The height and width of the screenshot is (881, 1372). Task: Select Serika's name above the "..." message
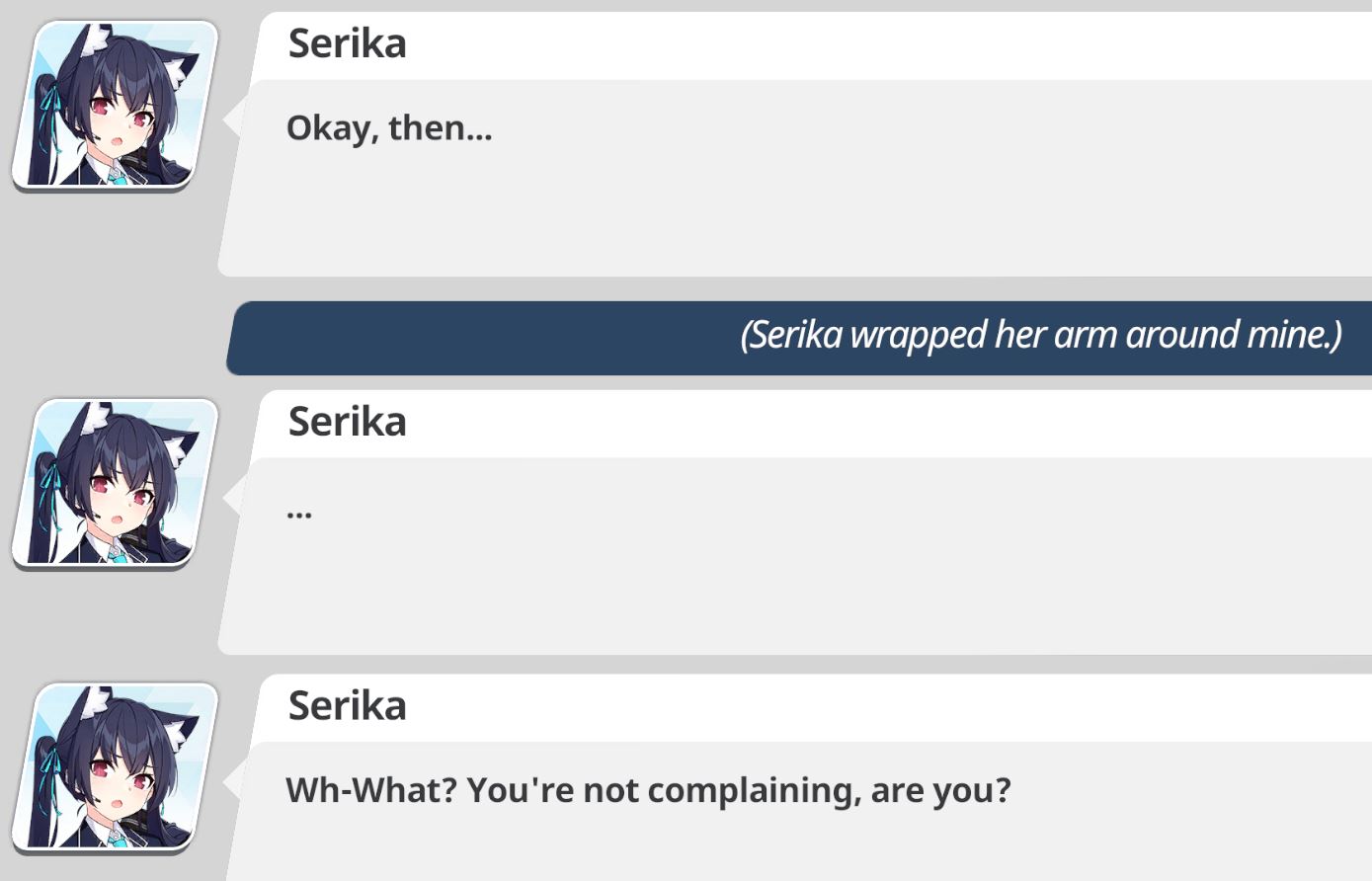click(x=347, y=422)
